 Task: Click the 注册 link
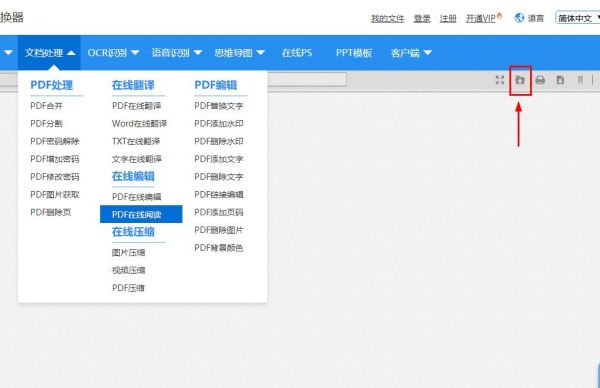pyautogui.click(x=448, y=18)
